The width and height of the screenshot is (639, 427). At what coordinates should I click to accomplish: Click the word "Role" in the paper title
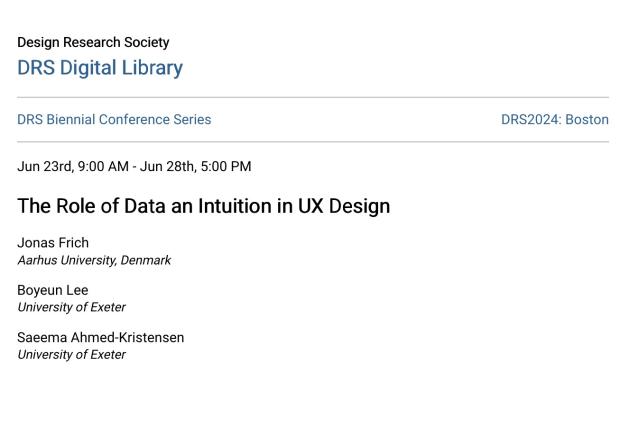(x=80, y=207)
